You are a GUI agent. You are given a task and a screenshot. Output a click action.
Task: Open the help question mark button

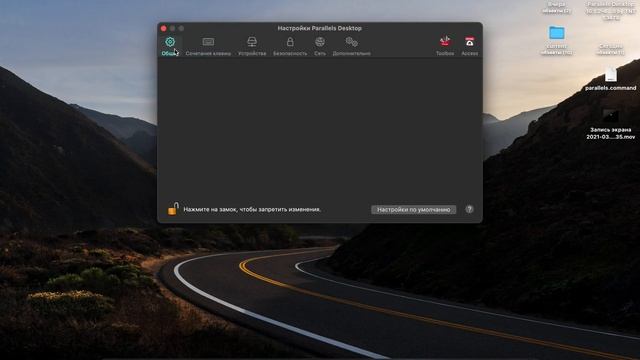[x=469, y=209]
